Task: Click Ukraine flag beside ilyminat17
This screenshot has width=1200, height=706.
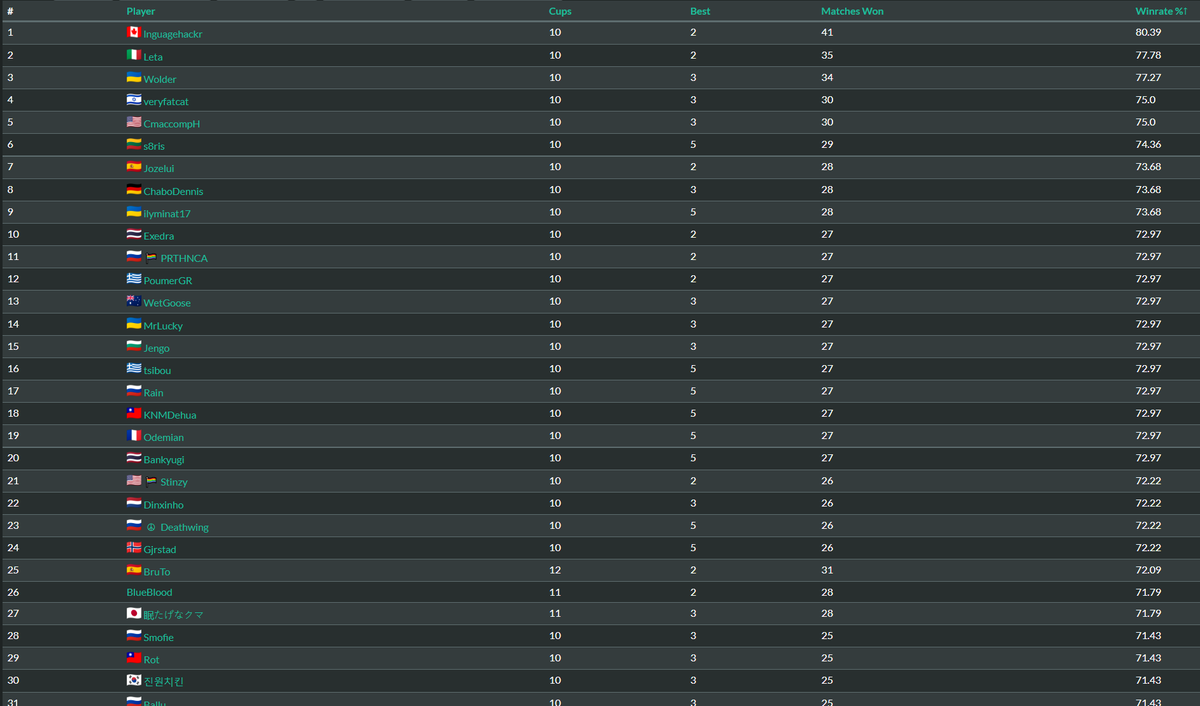Action: click(134, 212)
